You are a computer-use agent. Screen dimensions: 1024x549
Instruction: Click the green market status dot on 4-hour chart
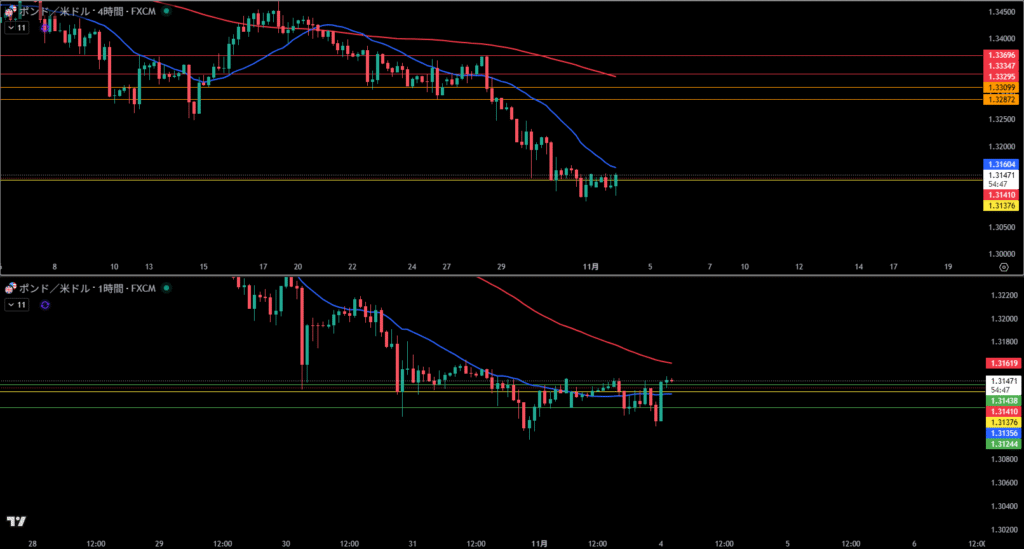[x=165, y=13]
